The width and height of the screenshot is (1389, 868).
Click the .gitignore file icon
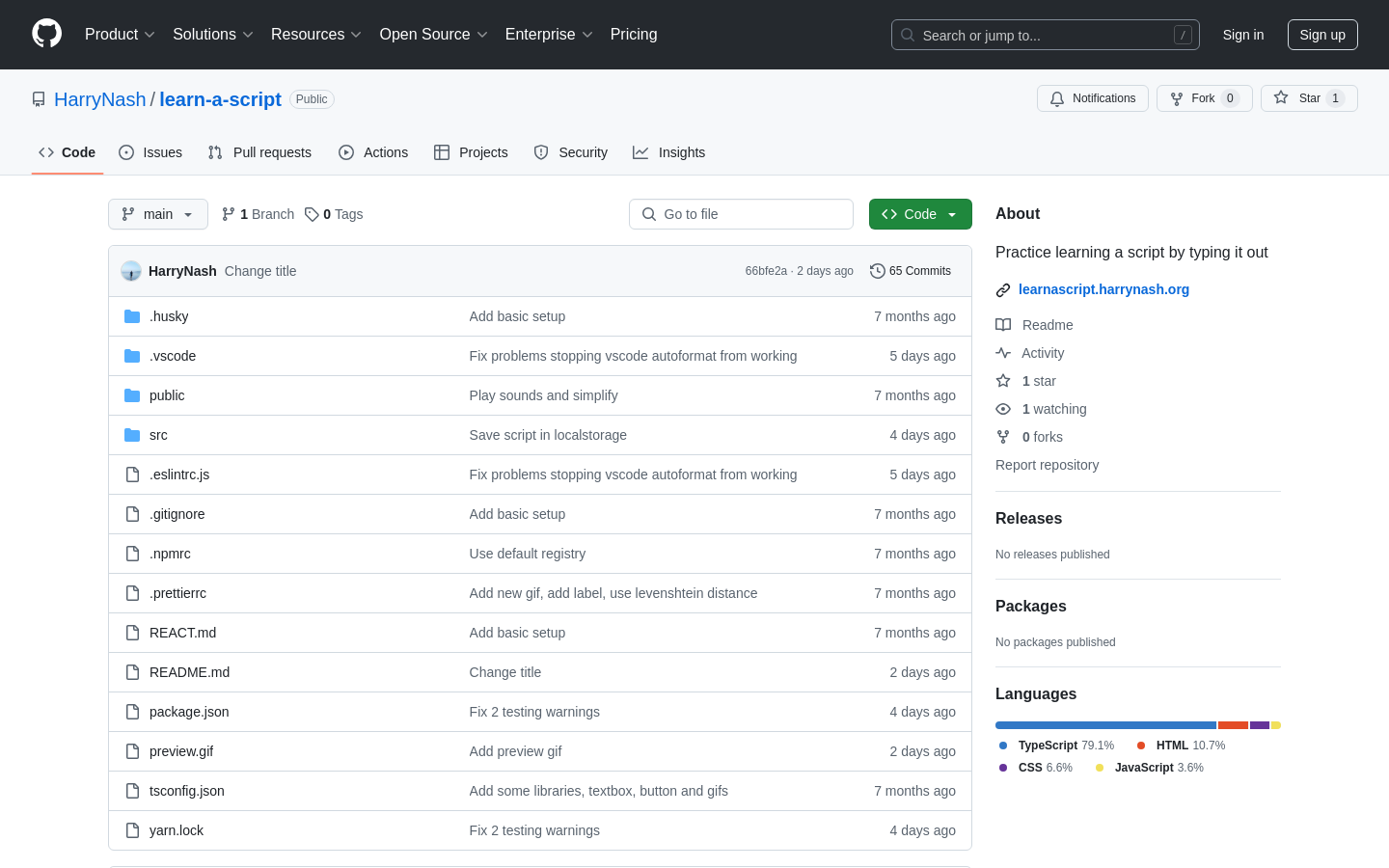point(132,514)
